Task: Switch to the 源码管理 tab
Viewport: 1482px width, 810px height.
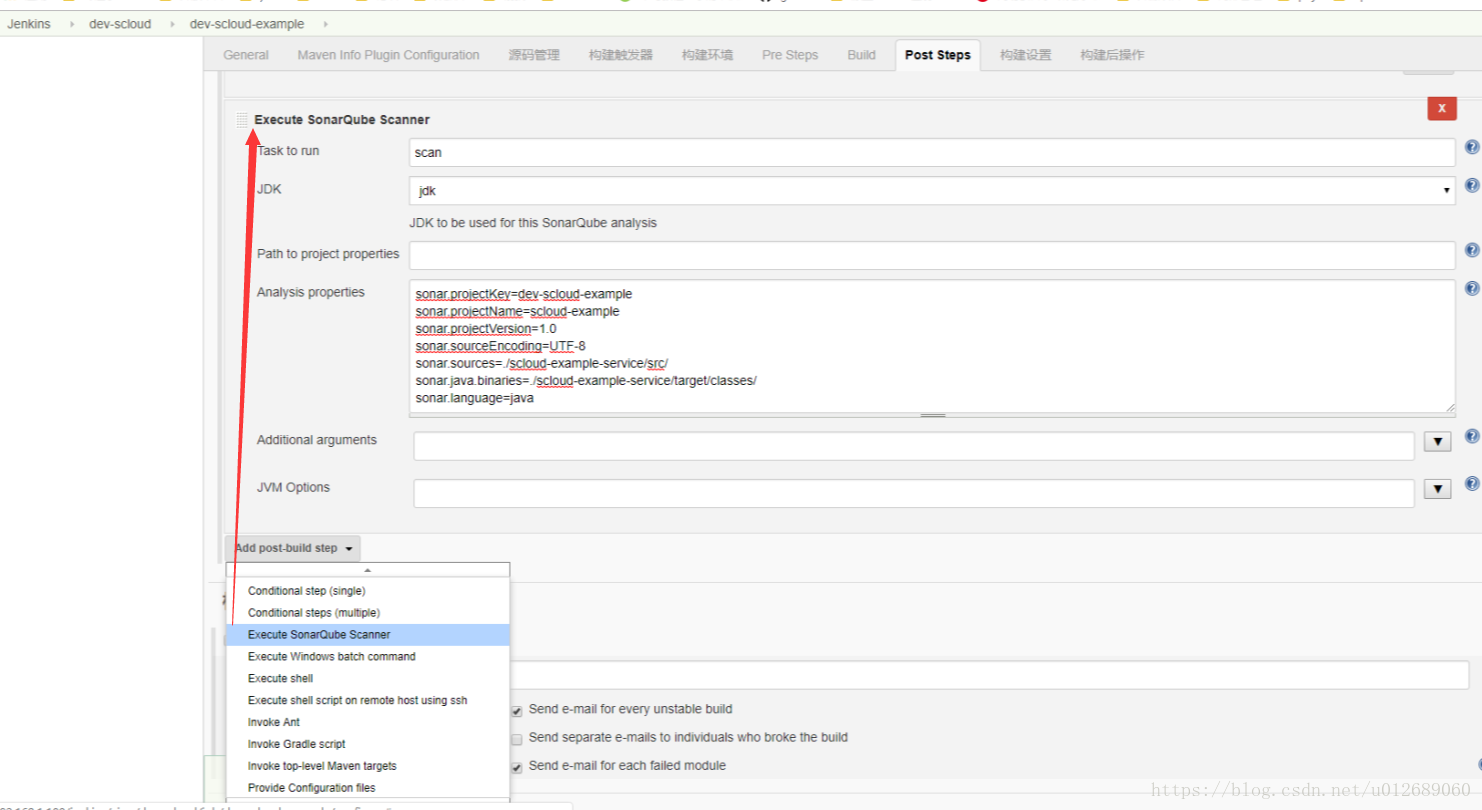Action: (x=534, y=55)
